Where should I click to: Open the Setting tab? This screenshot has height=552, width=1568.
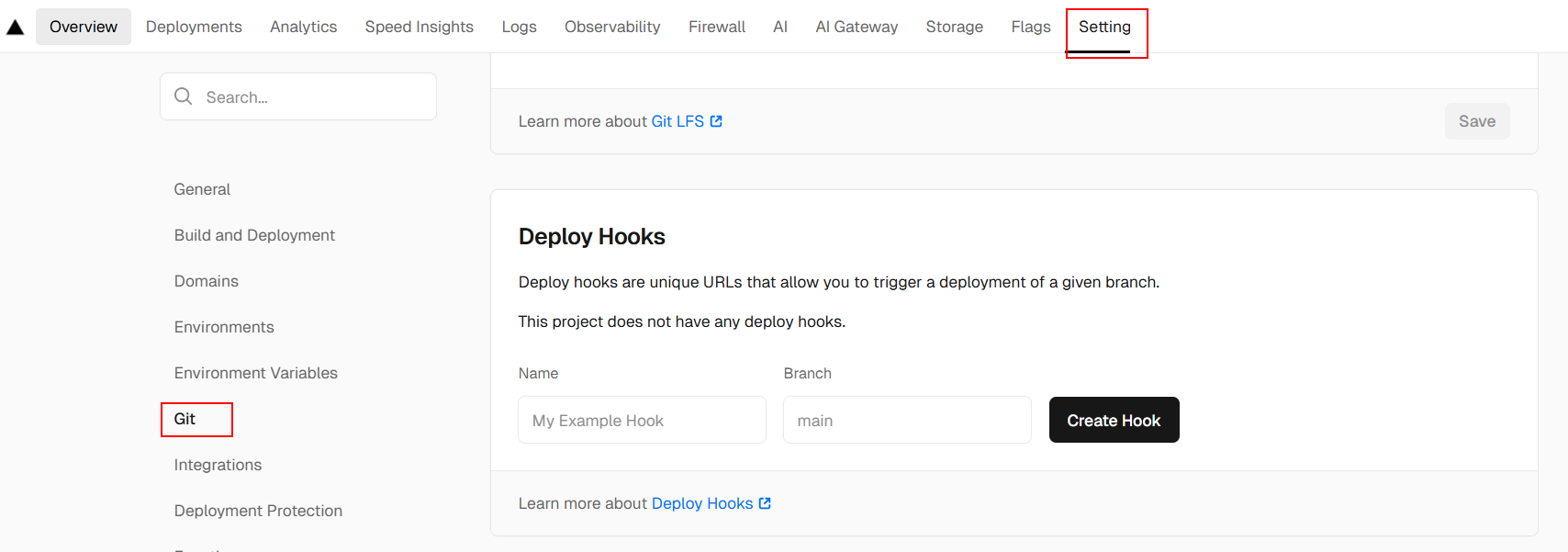(1105, 27)
